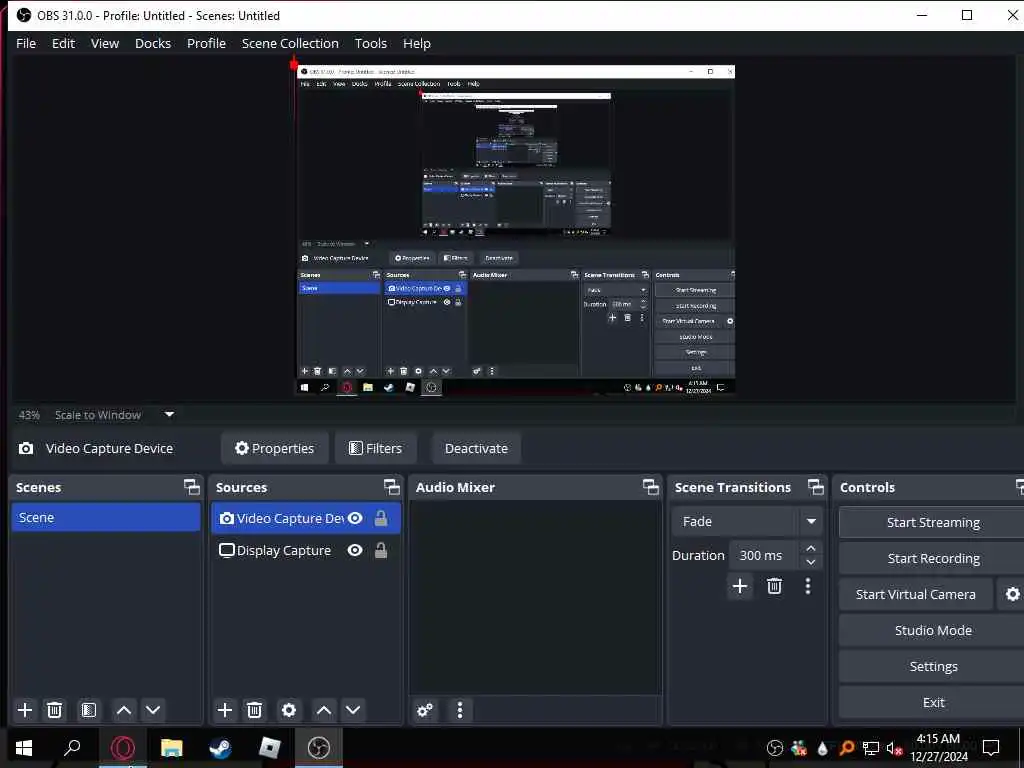The height and width of the screenshot is (768, 1024).
Task: Add a new source with the plus icon
Action: coord(225,710)
